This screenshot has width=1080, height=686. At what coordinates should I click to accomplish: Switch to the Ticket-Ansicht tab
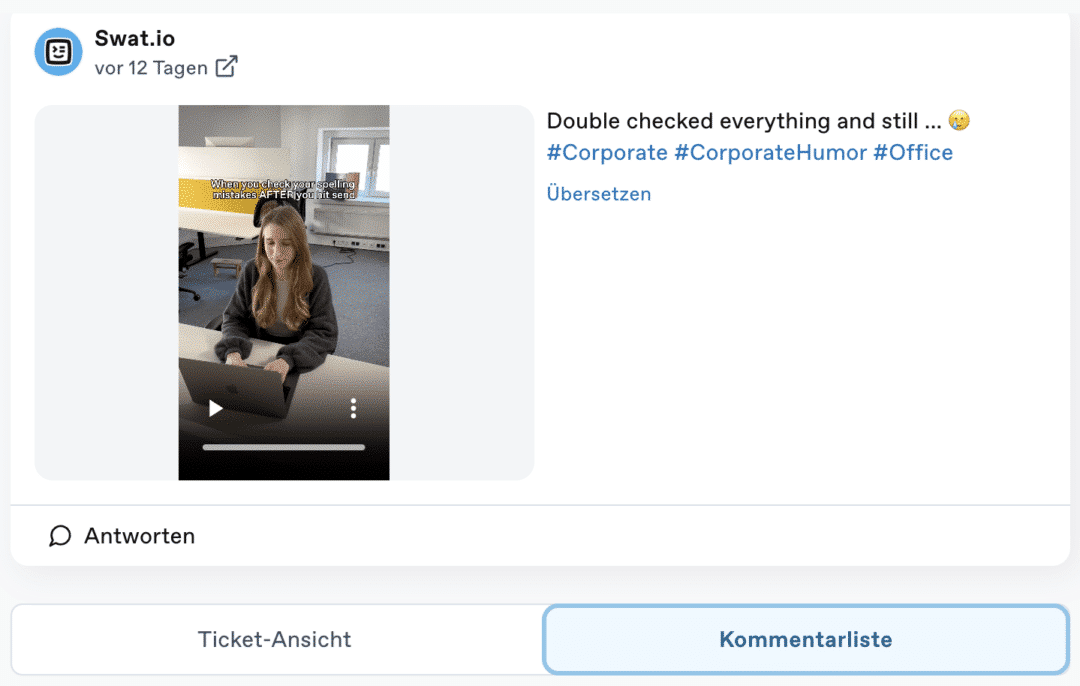[x=275, y=639]
